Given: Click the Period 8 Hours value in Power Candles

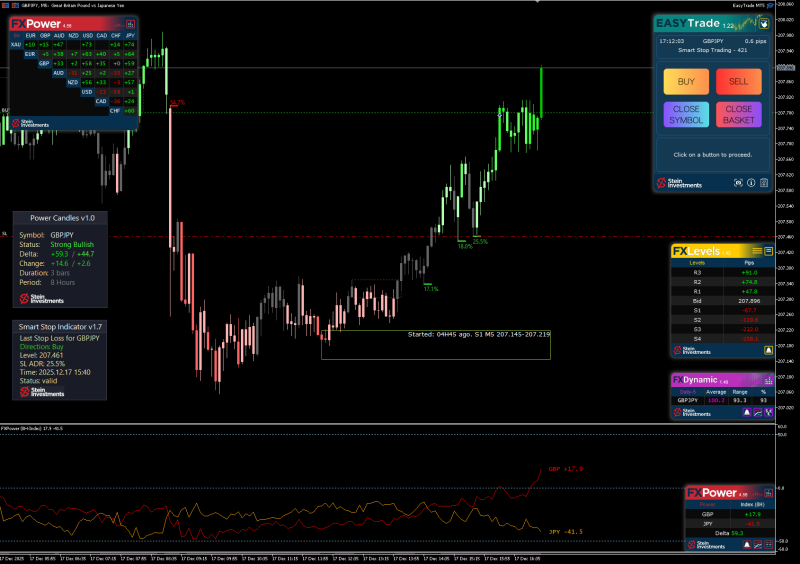Looking at the screenshot, I should click(62, 282).
